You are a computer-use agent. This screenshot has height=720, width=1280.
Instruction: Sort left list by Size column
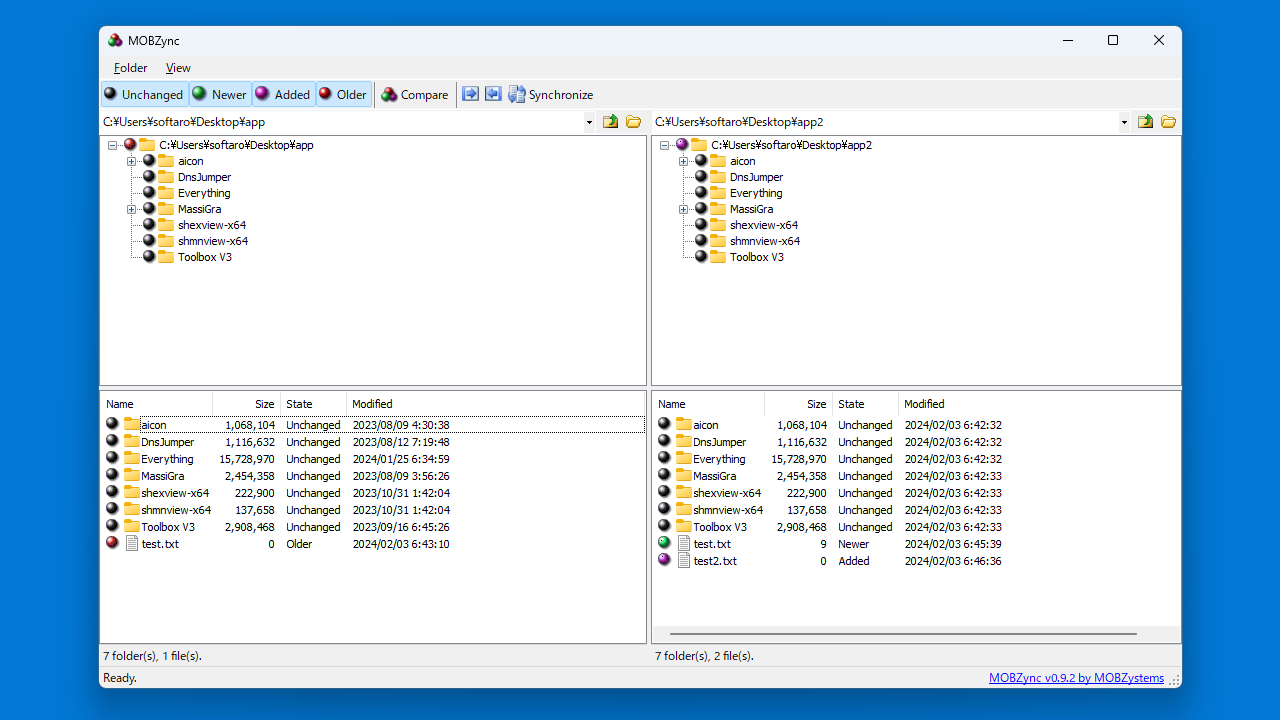pyautogui.click(x=246, y=404)
